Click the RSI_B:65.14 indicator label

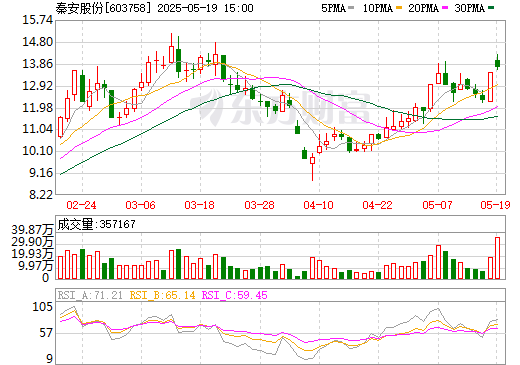[162, 295]
